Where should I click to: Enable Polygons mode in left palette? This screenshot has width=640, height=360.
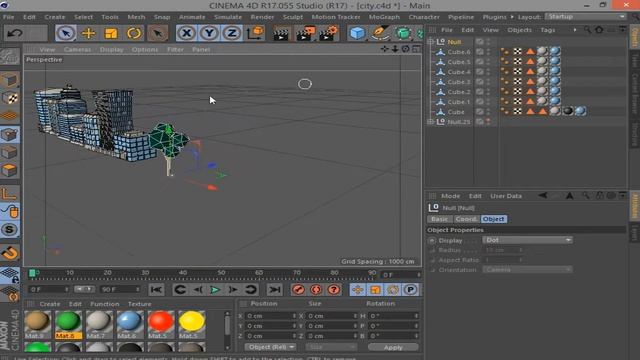[9, 170]
